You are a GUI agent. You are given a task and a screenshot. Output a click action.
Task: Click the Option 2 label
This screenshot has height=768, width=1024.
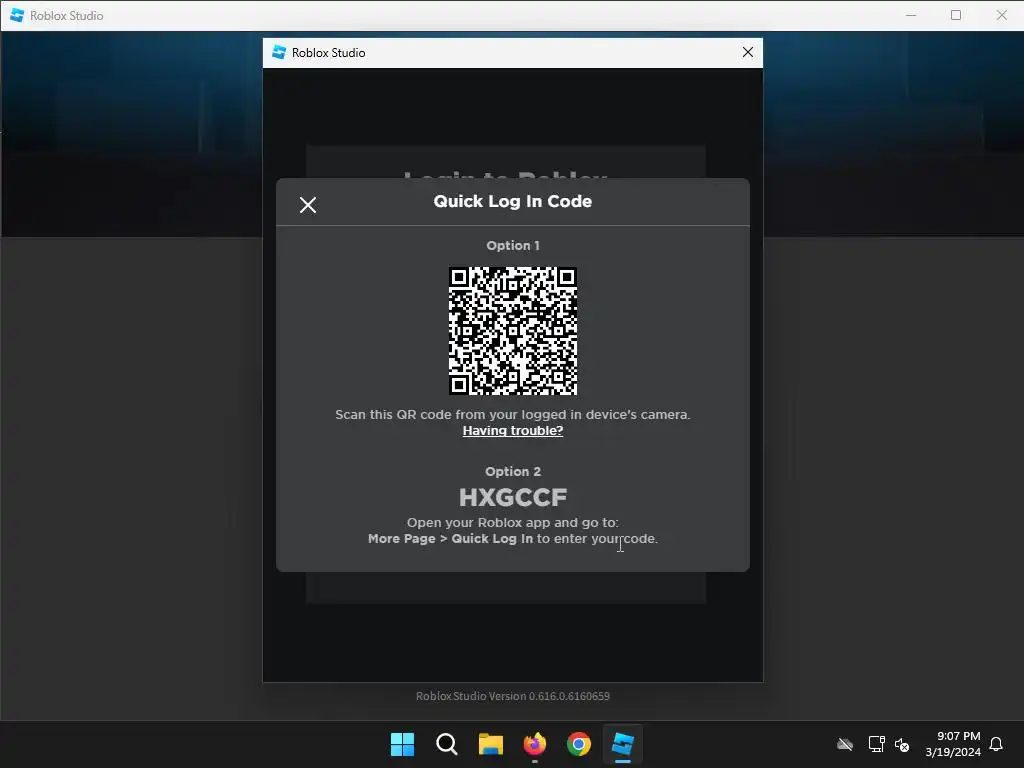point(513,472)
